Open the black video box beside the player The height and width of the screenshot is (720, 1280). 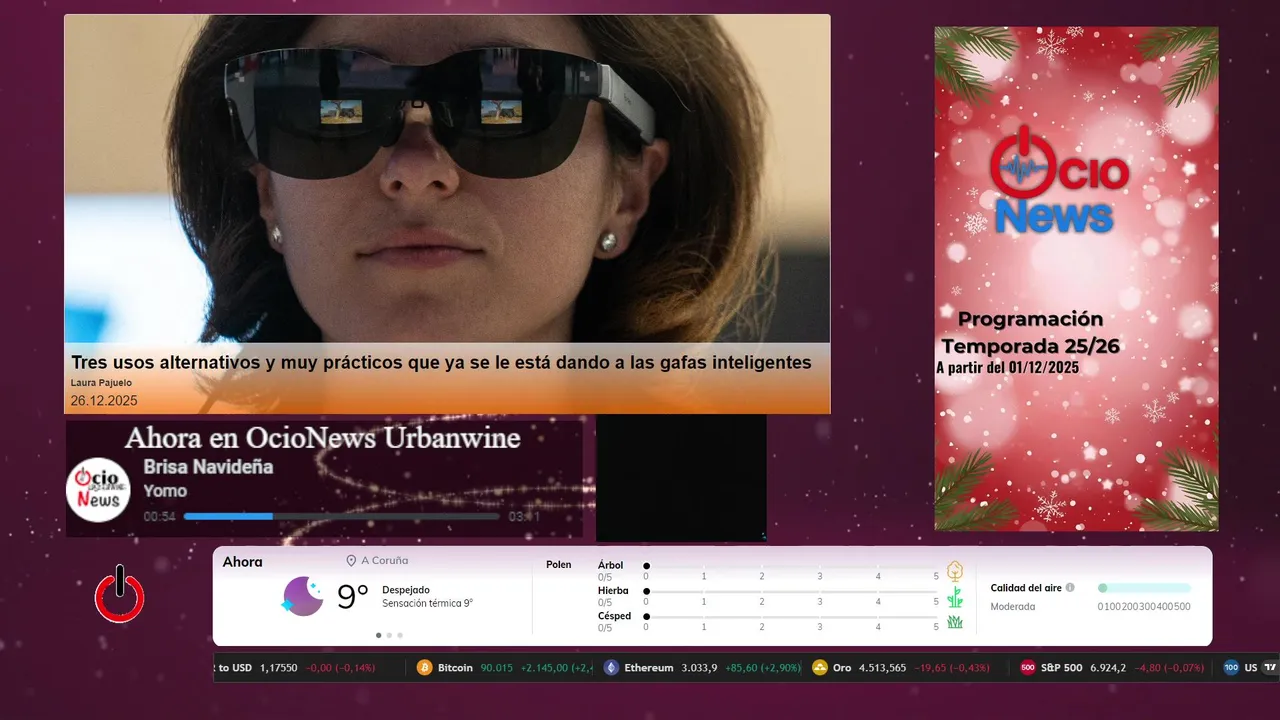tap(681, 479)
